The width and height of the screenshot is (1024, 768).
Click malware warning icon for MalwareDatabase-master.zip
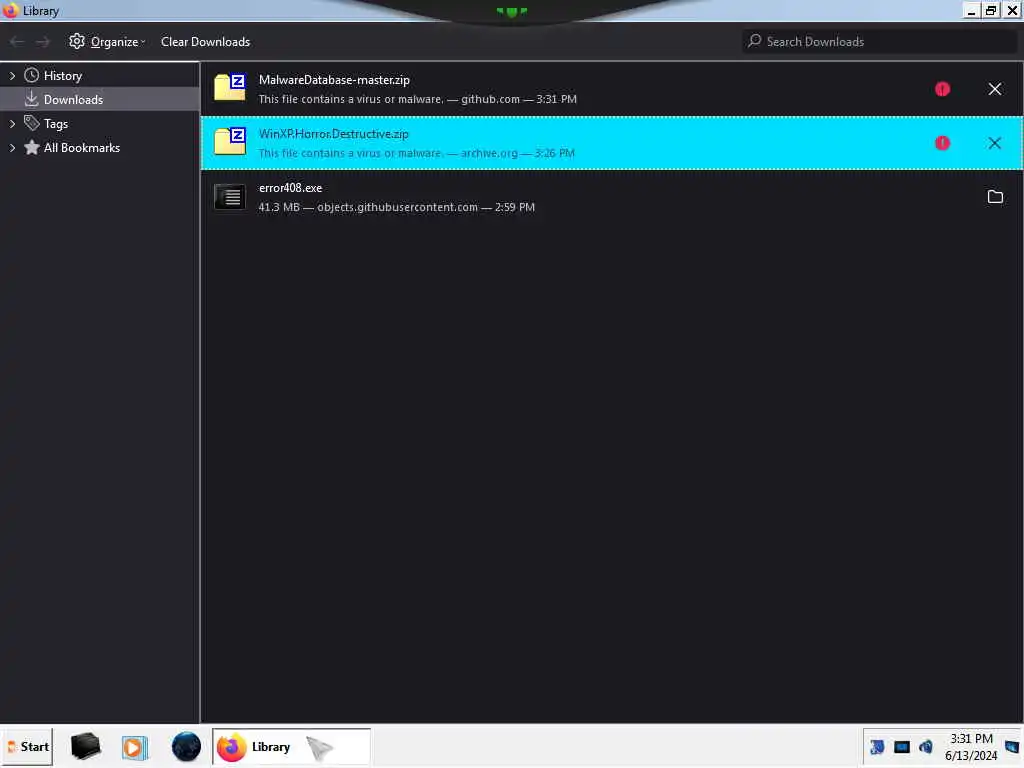942,89
